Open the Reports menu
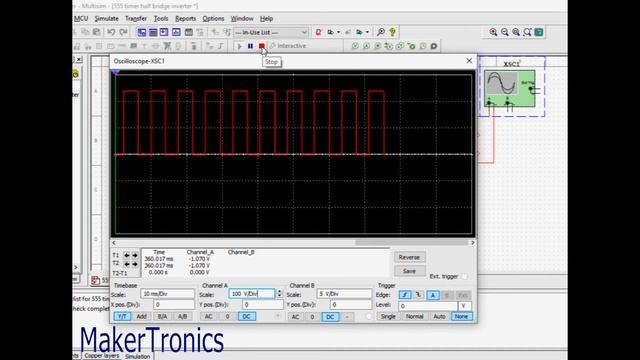 [x=185, y=19]
